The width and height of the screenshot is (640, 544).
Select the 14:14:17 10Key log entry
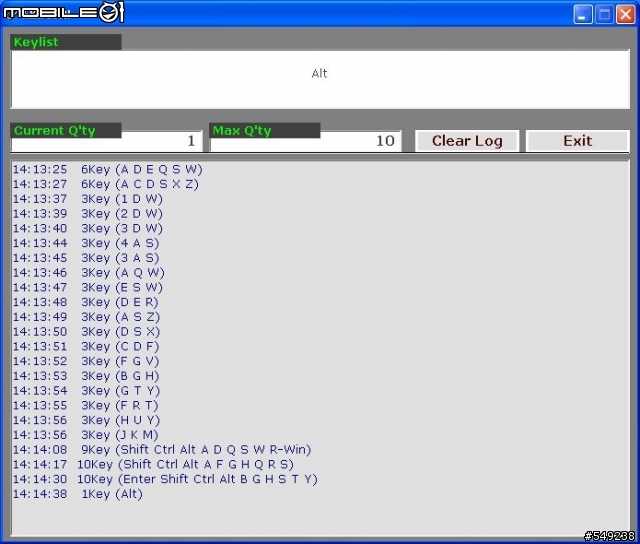pyautogui.click(x=153, y=464)
